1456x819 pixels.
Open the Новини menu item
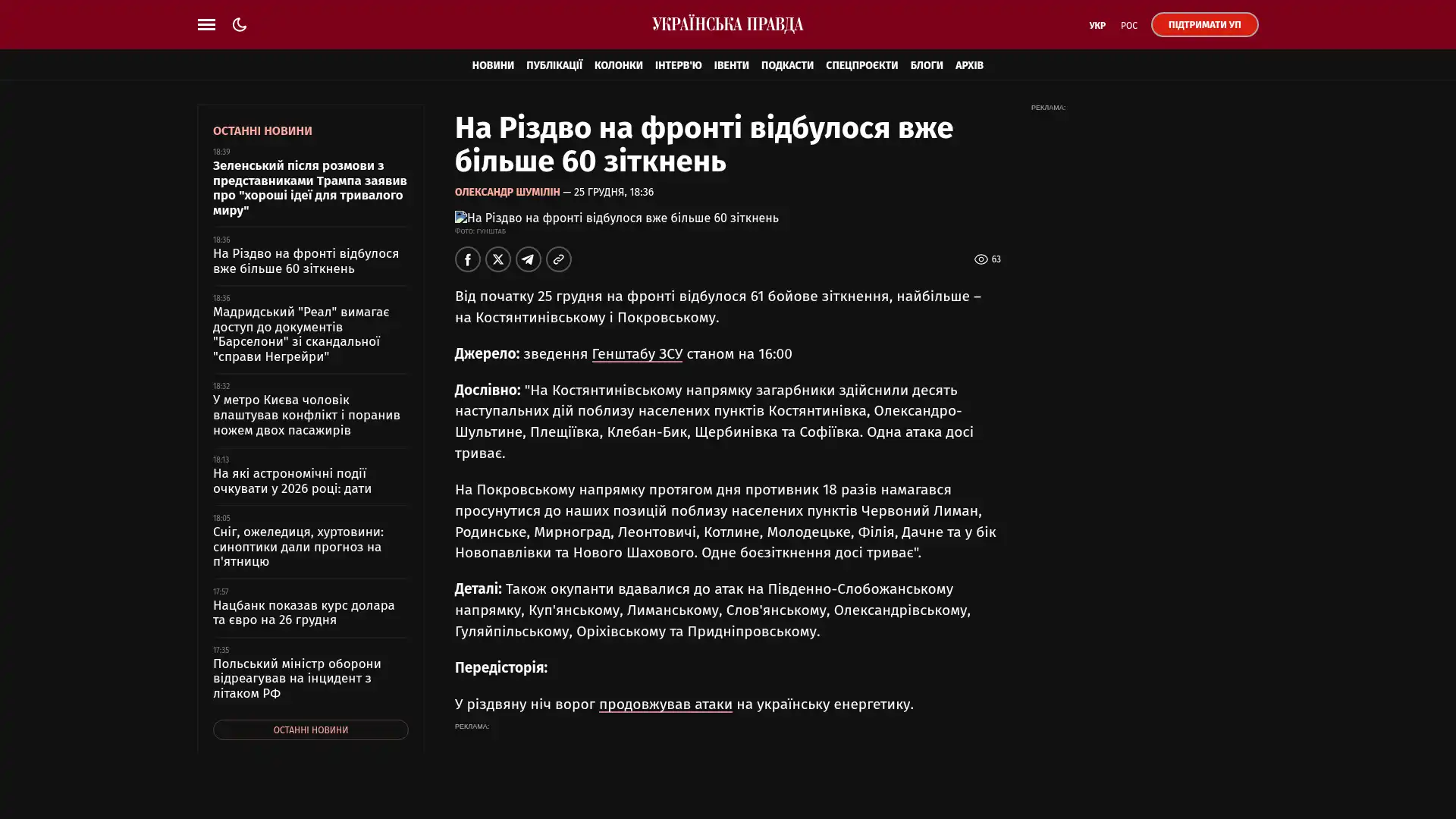pyautogui.click(x=492, y=65)
